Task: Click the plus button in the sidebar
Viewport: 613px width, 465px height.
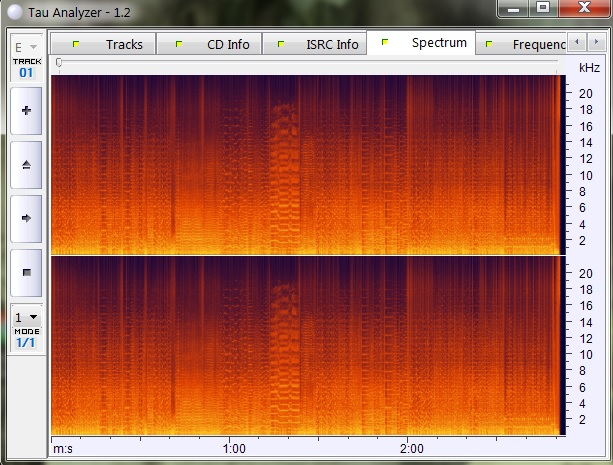Action: (25, 111)
